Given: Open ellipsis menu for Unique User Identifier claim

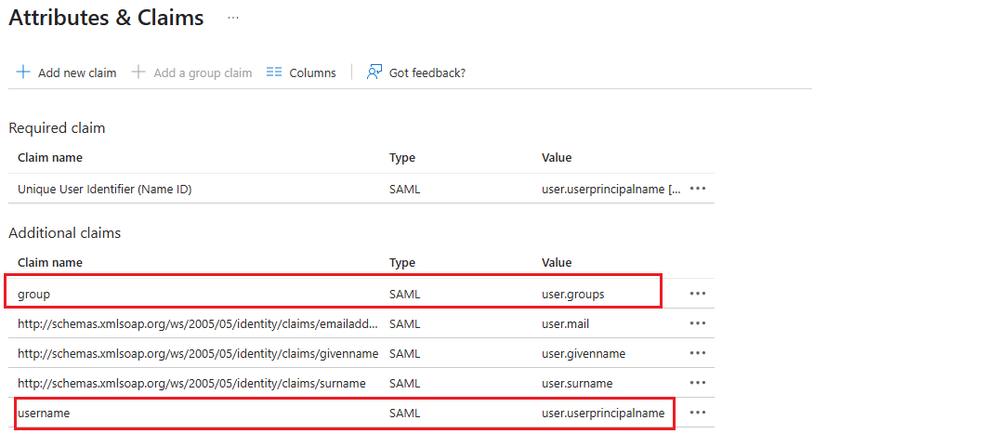Looking at the screenshot, I should pyautogui.click(x=698, y=188).
